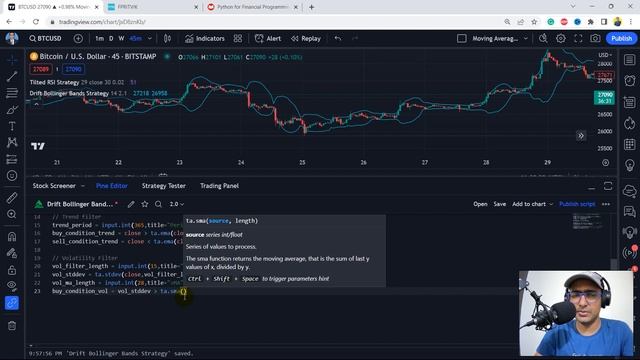
Task: Click the blue Publish button
Action: coord(621,38)
